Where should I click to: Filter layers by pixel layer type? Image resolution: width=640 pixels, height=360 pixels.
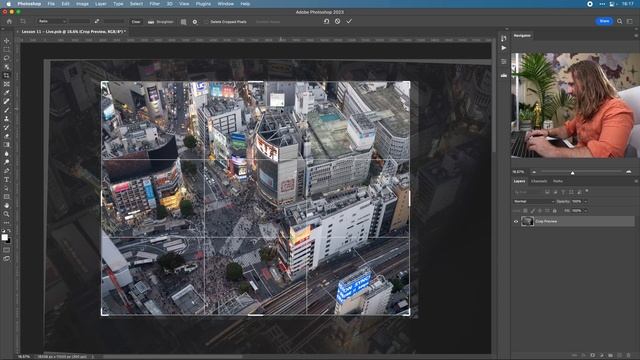click(547, 192)
